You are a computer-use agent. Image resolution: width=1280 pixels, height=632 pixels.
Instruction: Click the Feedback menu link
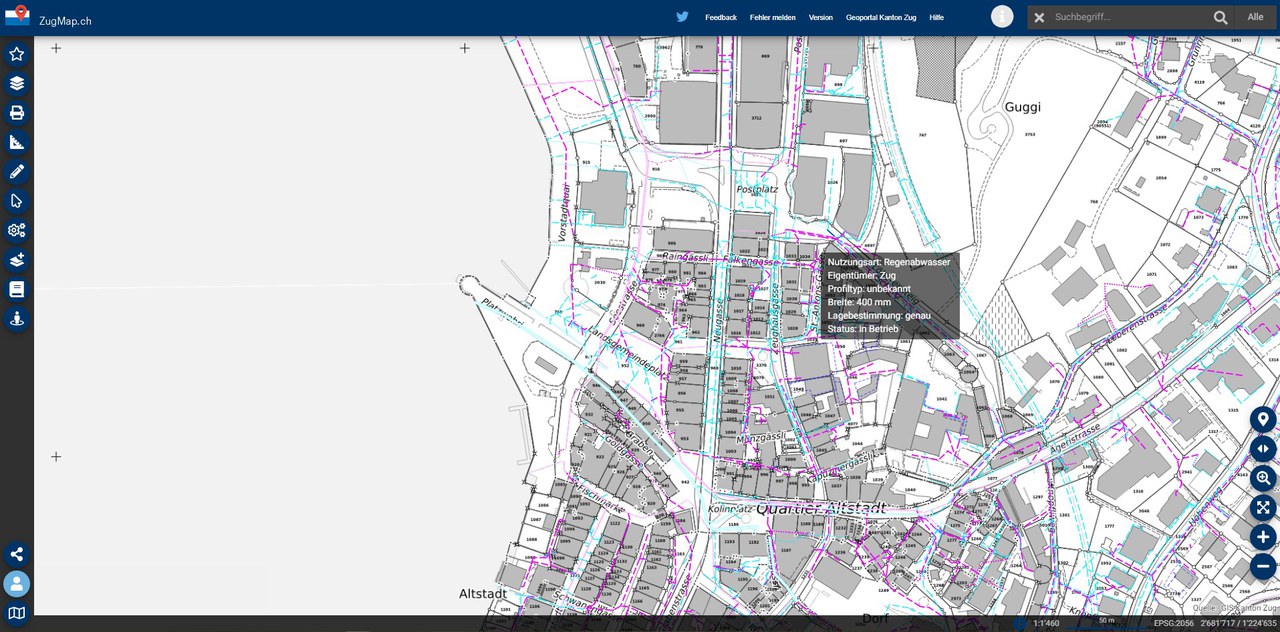click(x=720, y=17)
